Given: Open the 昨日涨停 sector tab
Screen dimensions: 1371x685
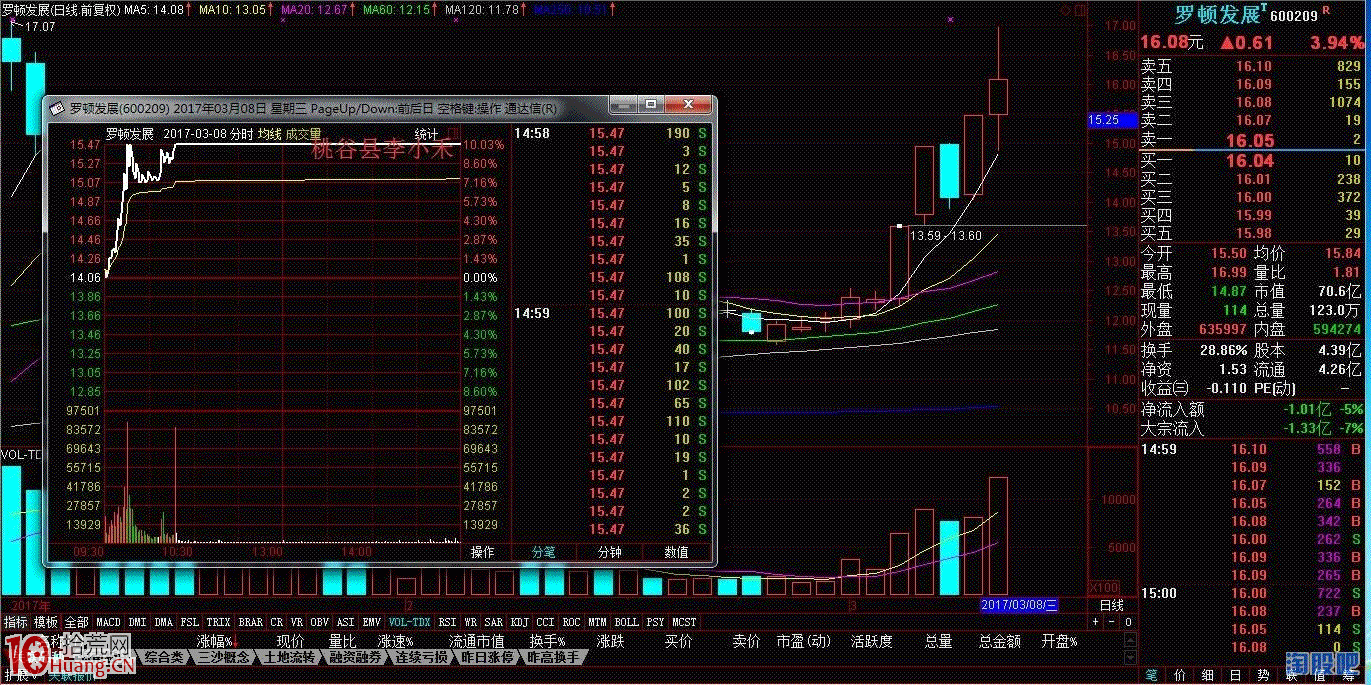Looking at the screenshot, I should click(487, 657).
